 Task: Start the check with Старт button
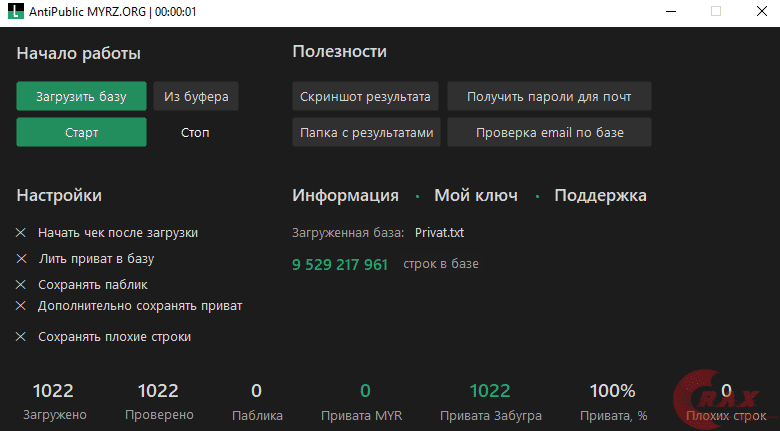pos(81,132)
